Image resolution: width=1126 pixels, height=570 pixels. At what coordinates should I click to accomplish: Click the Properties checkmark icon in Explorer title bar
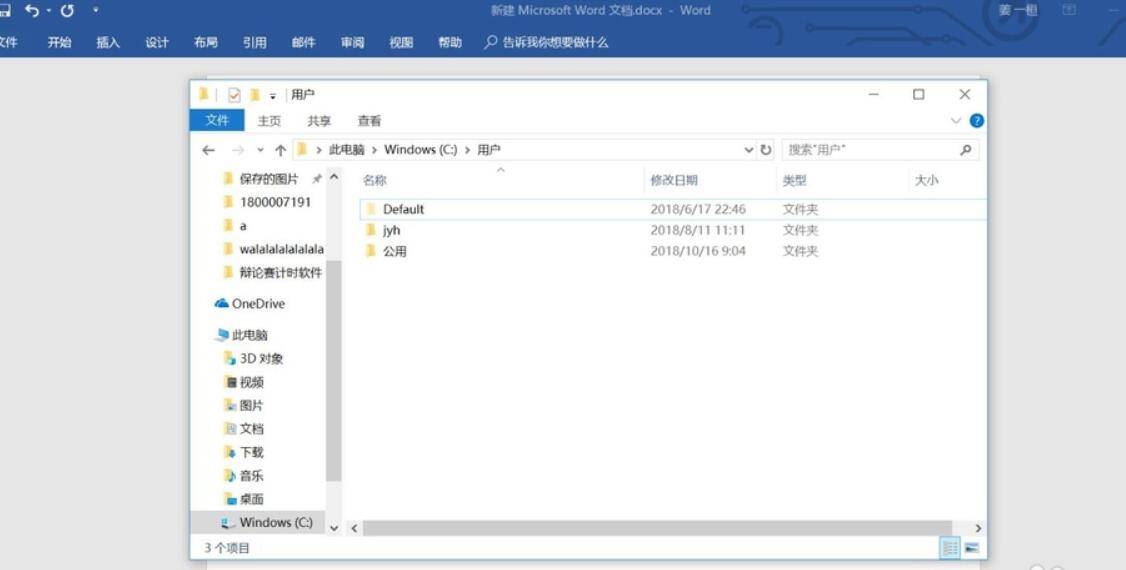tap(234, 95)
